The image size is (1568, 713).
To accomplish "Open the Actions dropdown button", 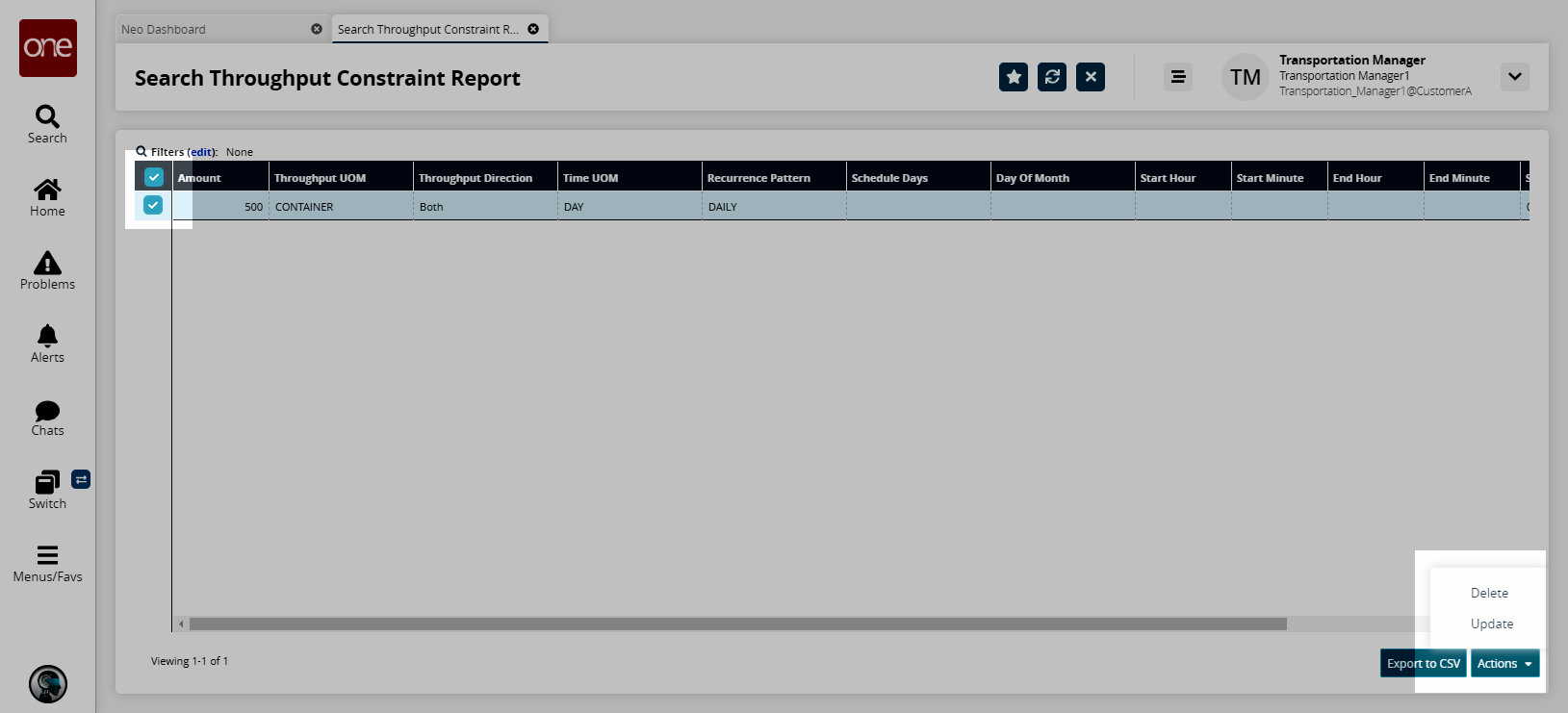I will (x=1505, y=663).
